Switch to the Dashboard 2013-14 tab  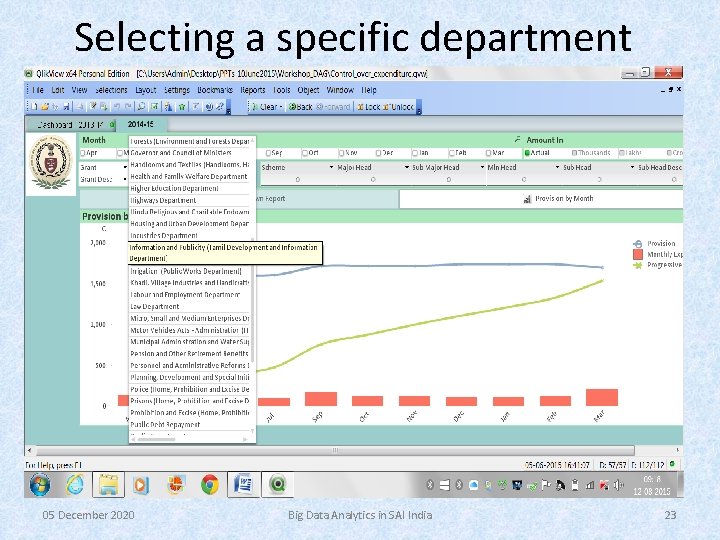pyautogui.click(x=70, y=125)
